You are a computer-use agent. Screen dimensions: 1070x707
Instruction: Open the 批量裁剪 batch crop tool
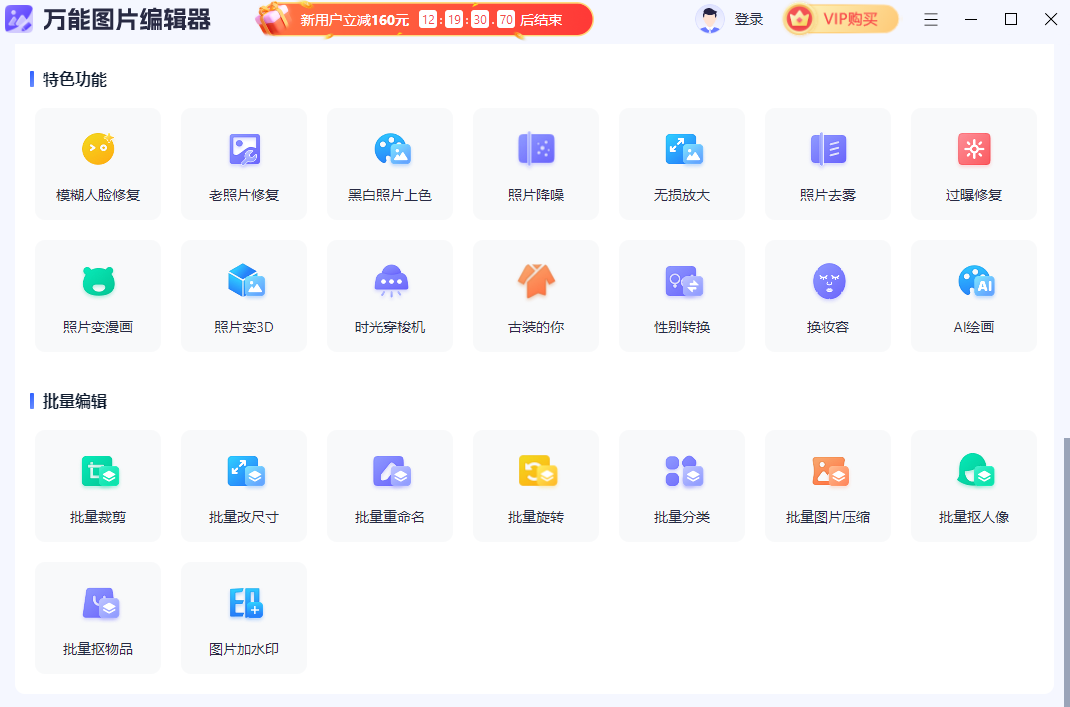(x=98, y=485)
